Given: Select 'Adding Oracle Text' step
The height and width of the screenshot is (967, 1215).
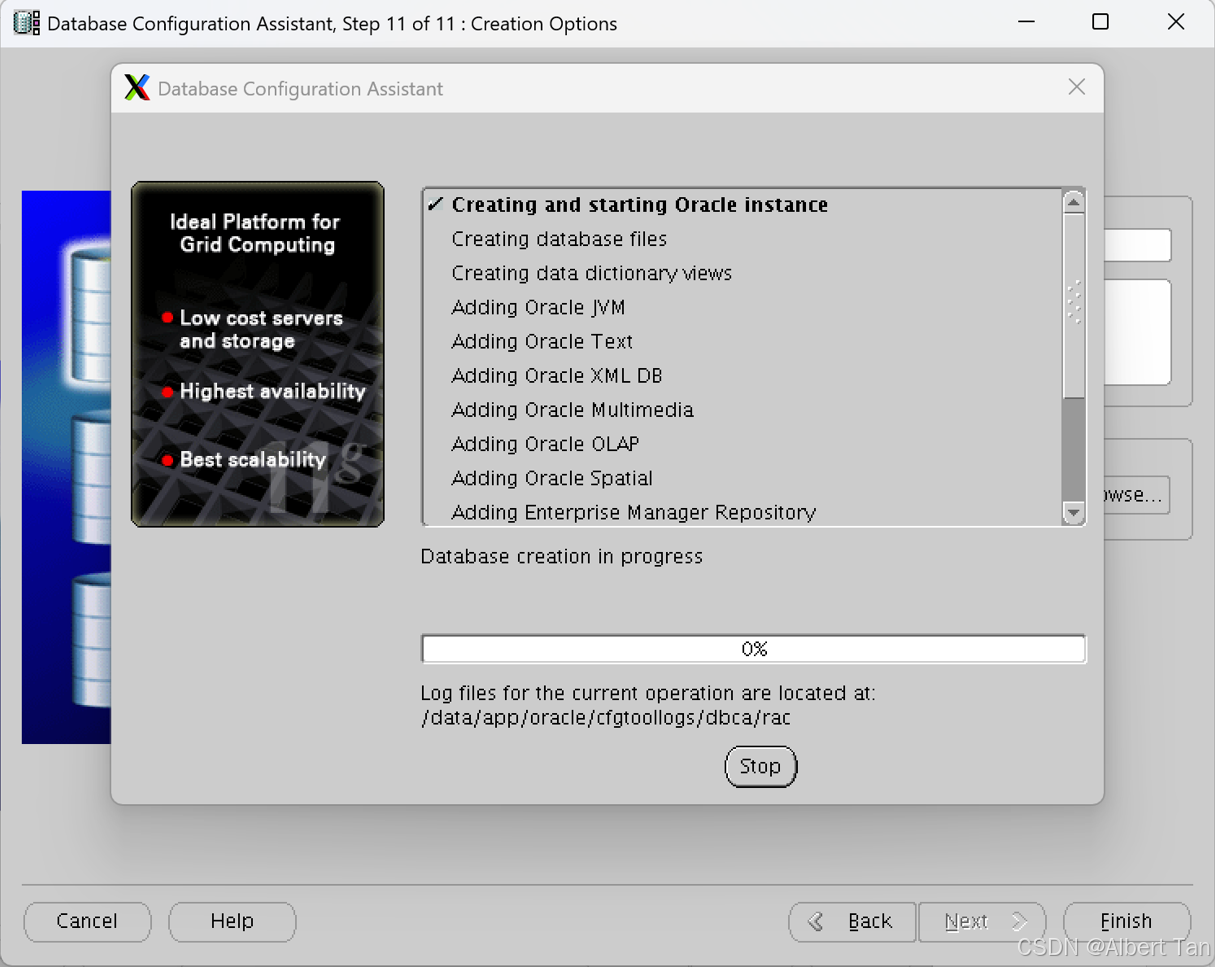Looking at the screenshot, I should [542, 341].
